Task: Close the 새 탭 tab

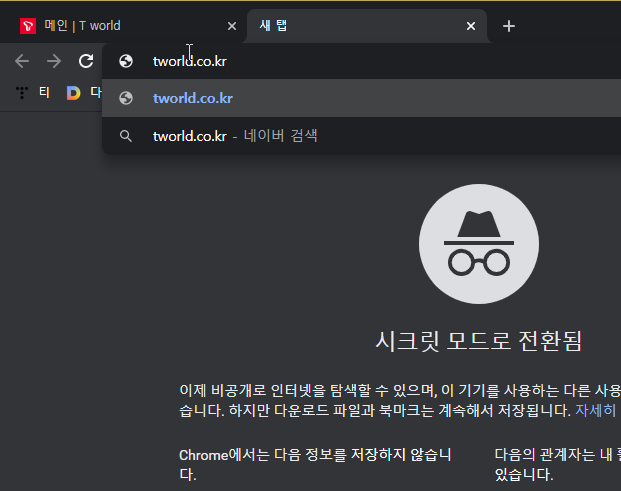Action: (471, 26)
